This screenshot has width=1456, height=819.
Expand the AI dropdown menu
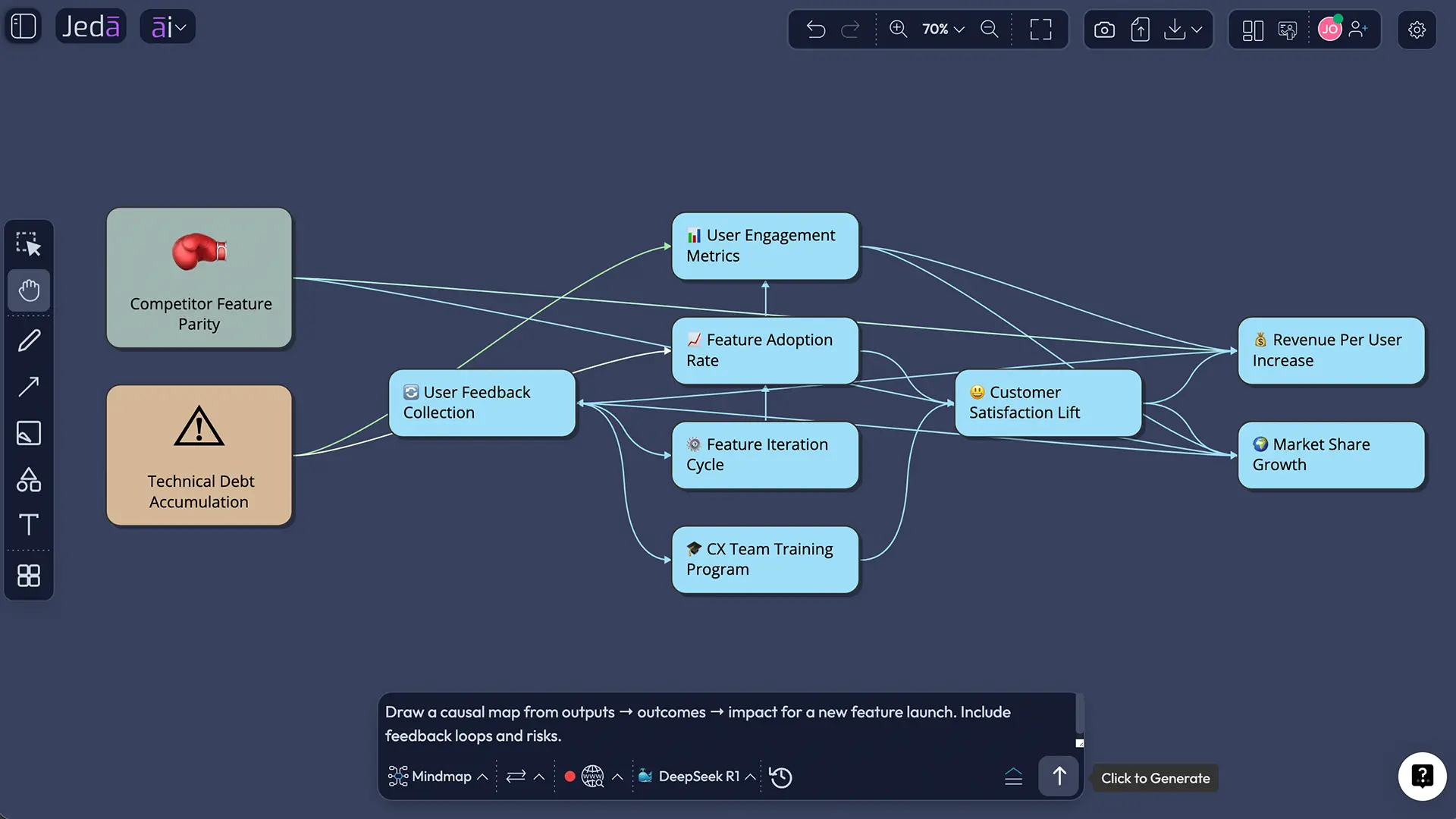pyautogui.click(x=168, y=27)
